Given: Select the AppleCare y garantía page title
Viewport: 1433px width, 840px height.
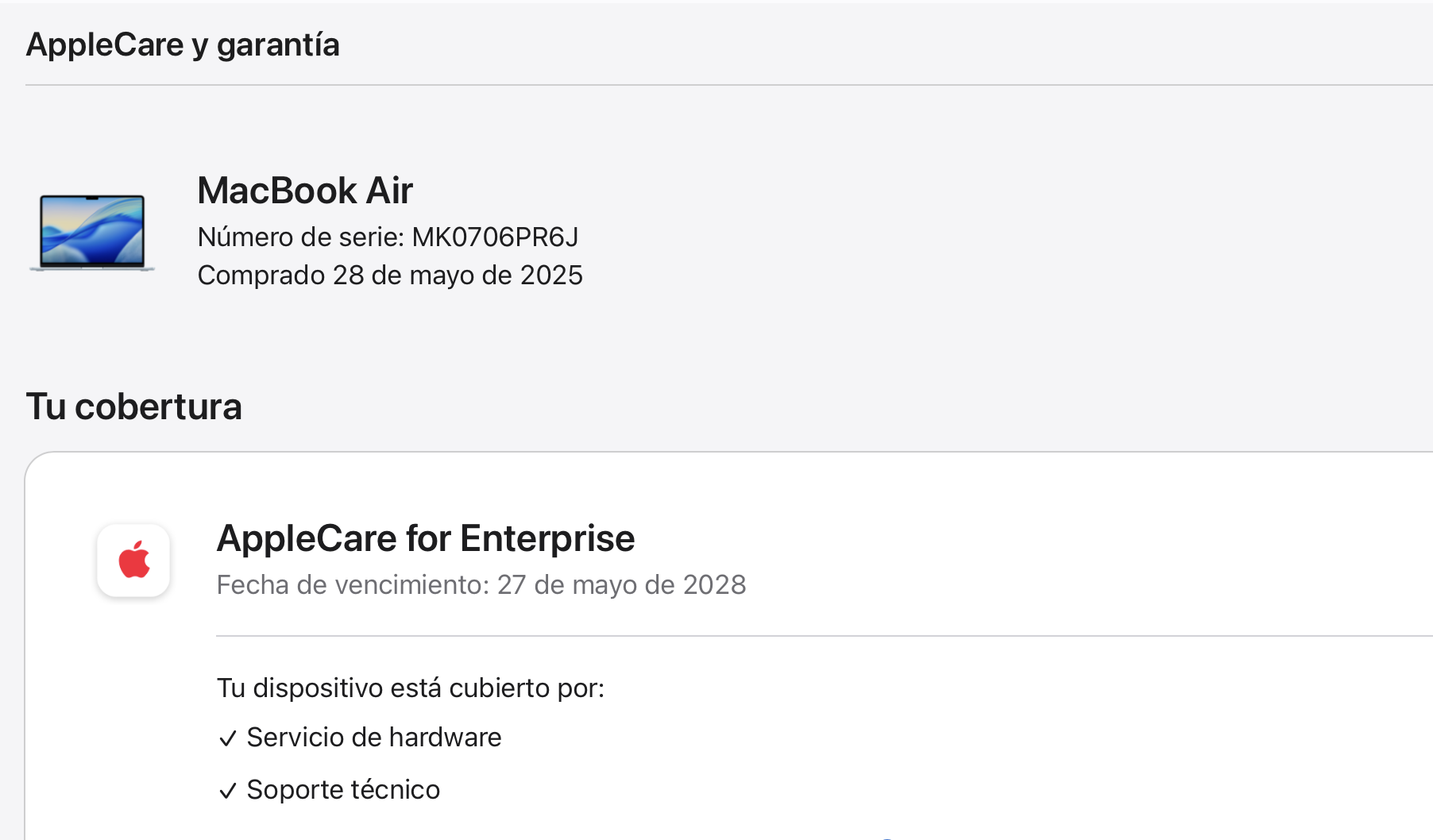Looking at the screenshot, I should click(x=183, y=44).
